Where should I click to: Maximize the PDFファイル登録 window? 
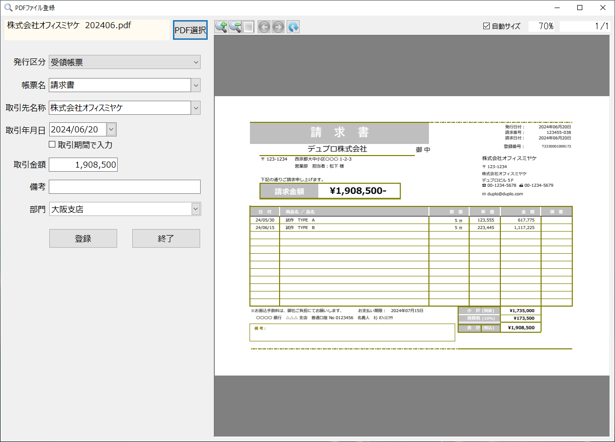tap(580, 7)
